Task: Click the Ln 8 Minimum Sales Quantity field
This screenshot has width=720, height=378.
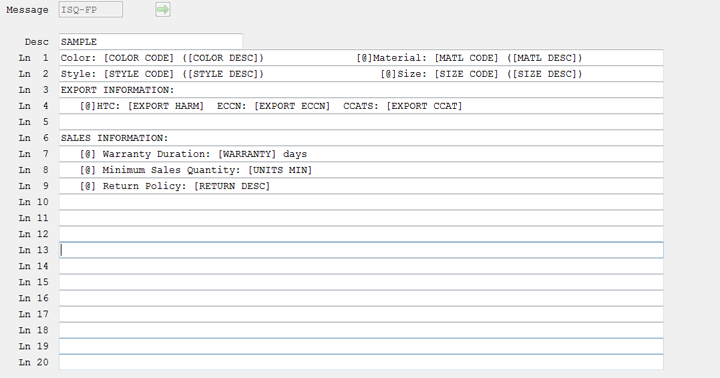Action: [361, 170]
